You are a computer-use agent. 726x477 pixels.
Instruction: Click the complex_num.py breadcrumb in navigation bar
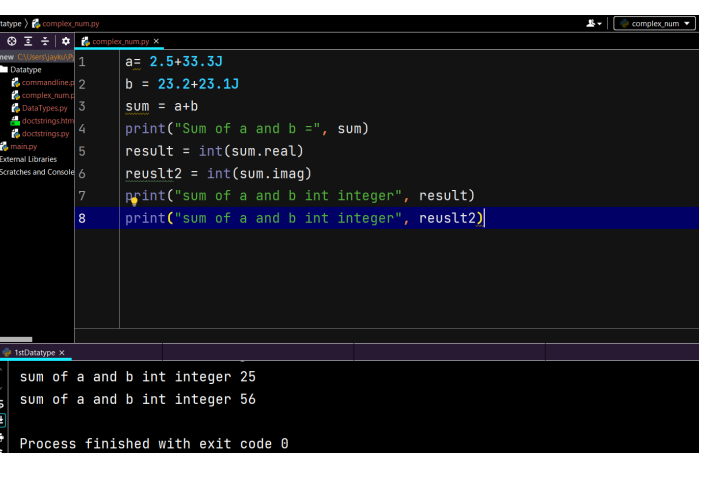(66, 24)
